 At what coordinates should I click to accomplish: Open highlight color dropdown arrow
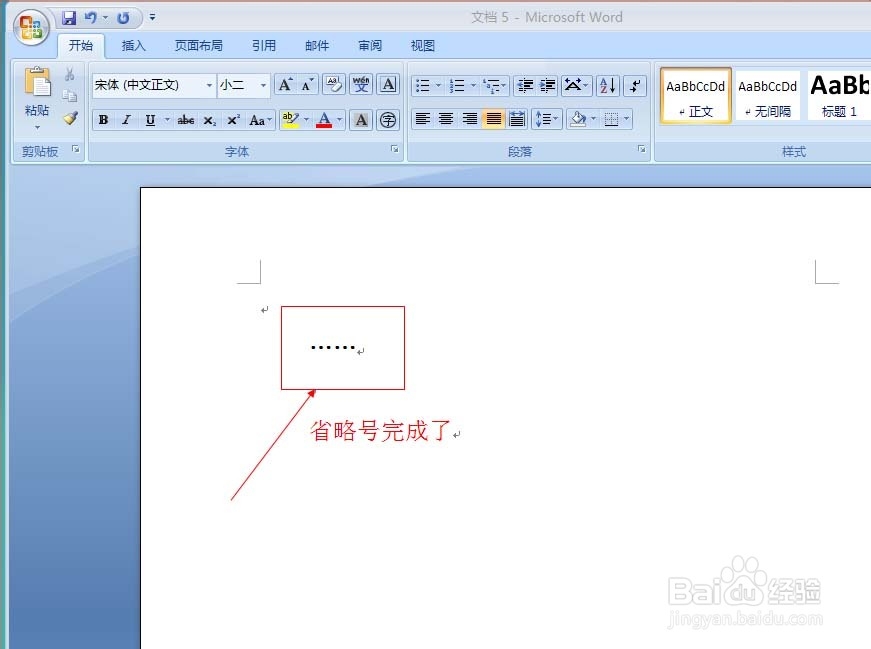pos(307,119)
